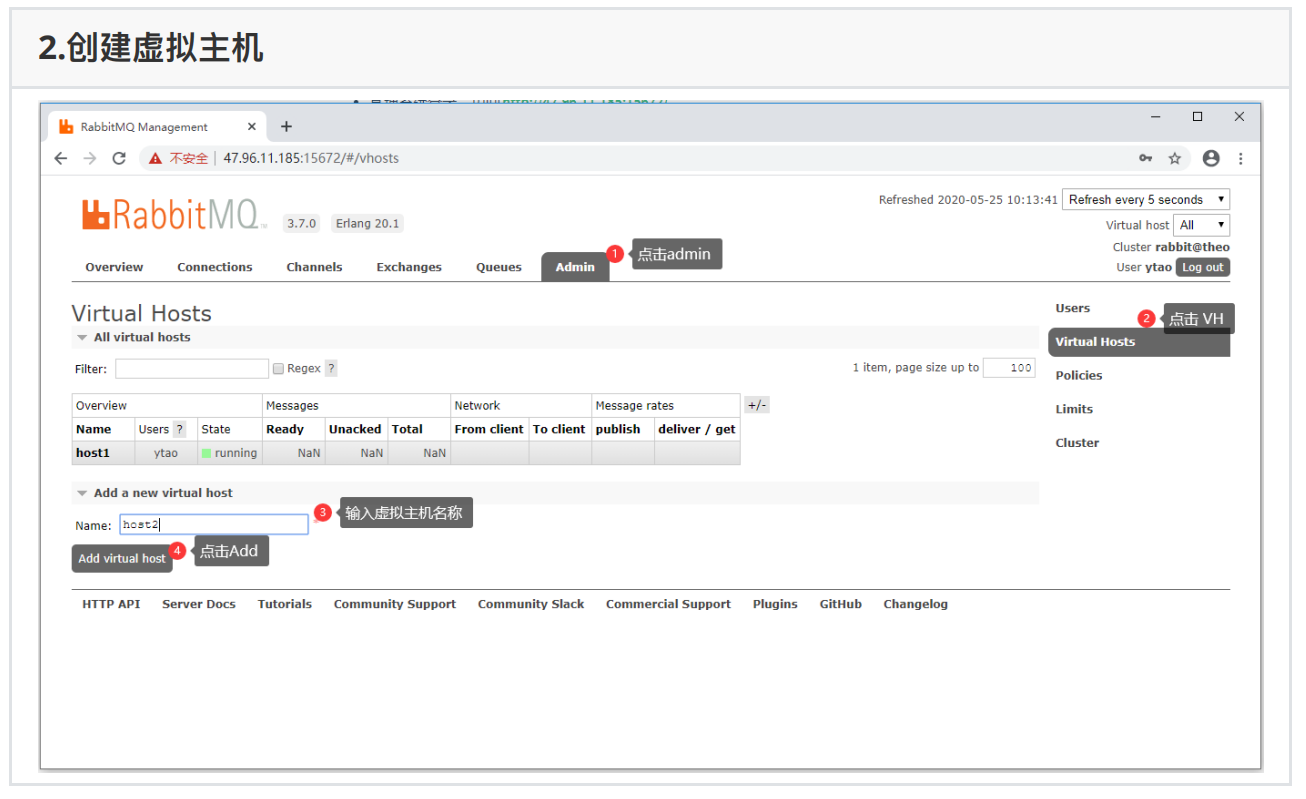Screen dimensions: 1306x799
Task: Click the virtual host Name field
Action: point(214,525)
